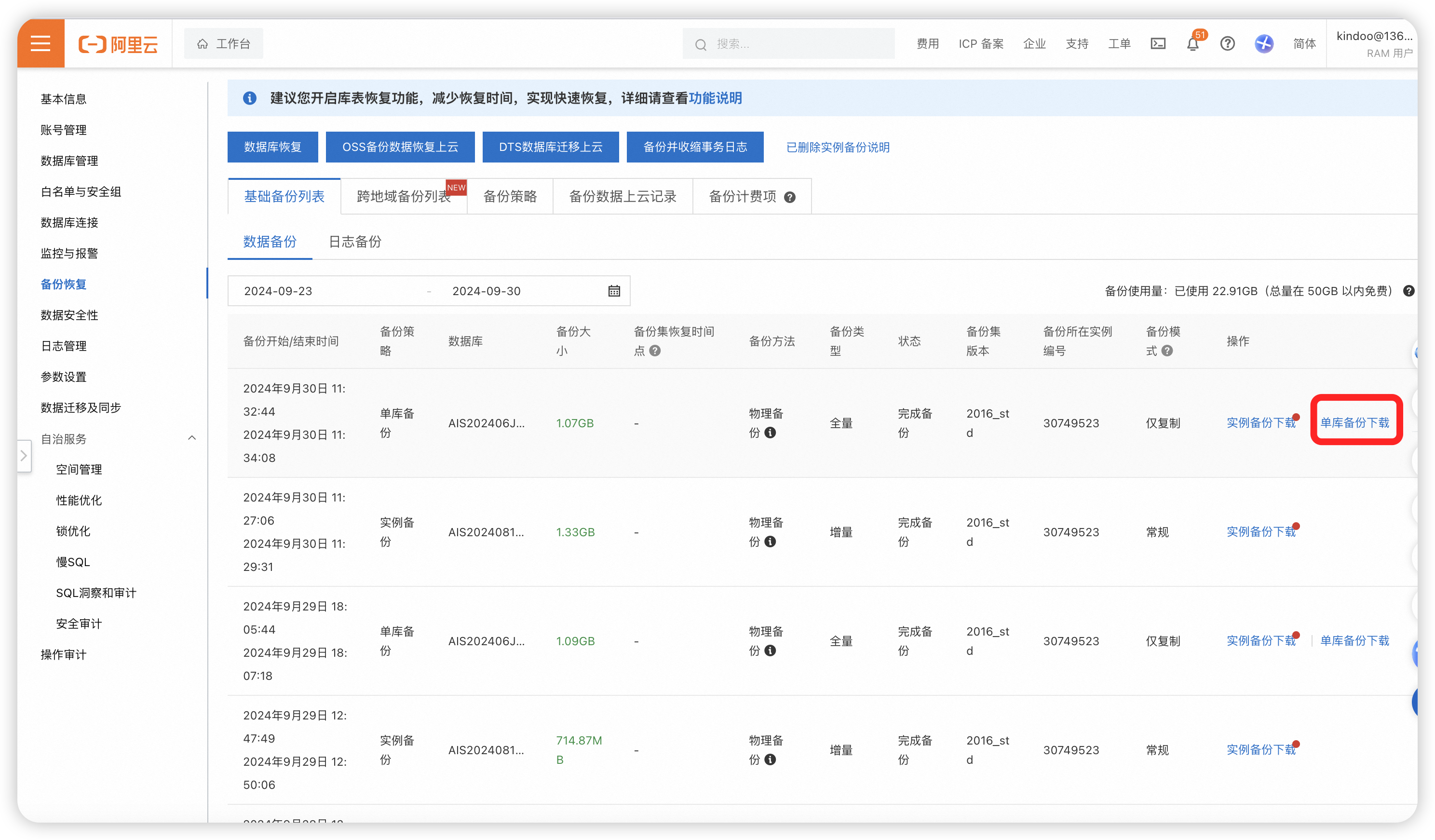Open 白名单与安全组 in sidebar
Viewport: 1435px width, 840px height.
pyautogui.click(x=81, y=191)
